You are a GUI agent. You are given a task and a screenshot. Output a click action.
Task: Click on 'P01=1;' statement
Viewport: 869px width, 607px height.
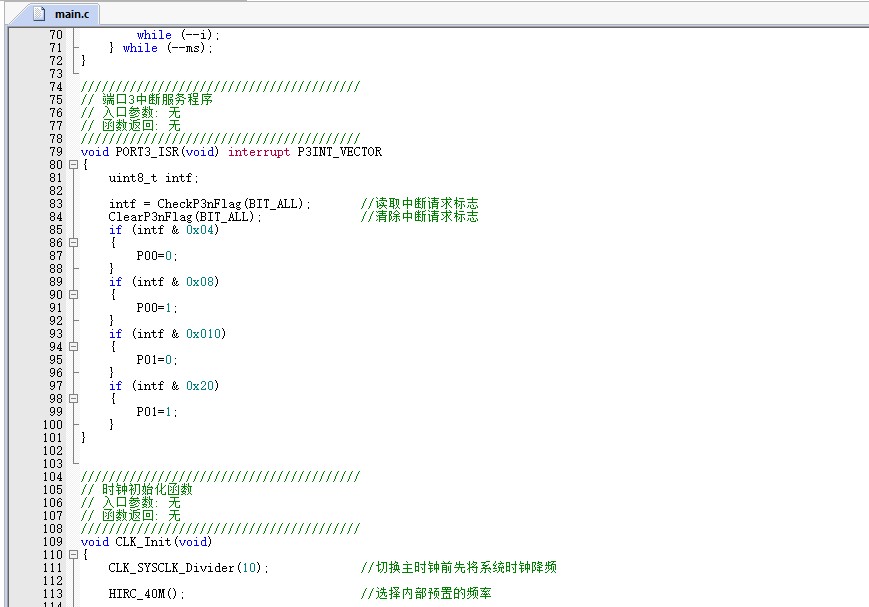pyautogui.click(x=157, y=411)
